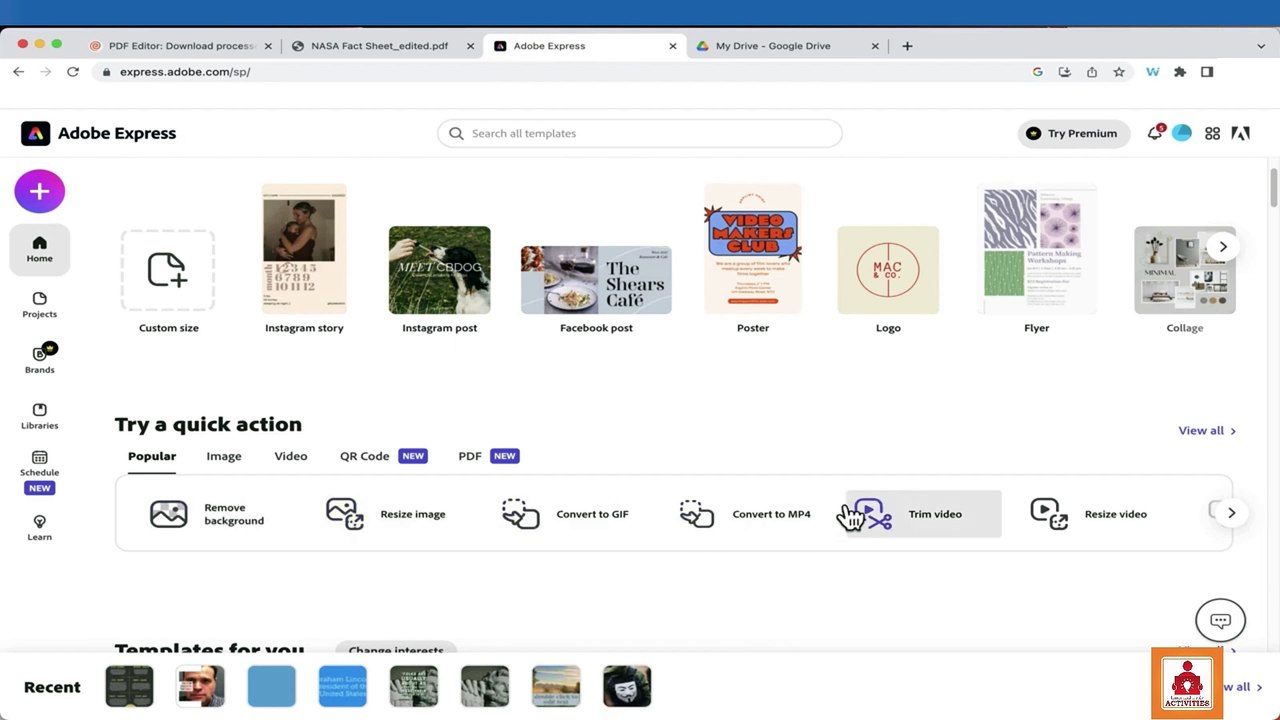The image size is (1280, 720).
Task: Open the notifications bell
Action: click(1155, 133)
